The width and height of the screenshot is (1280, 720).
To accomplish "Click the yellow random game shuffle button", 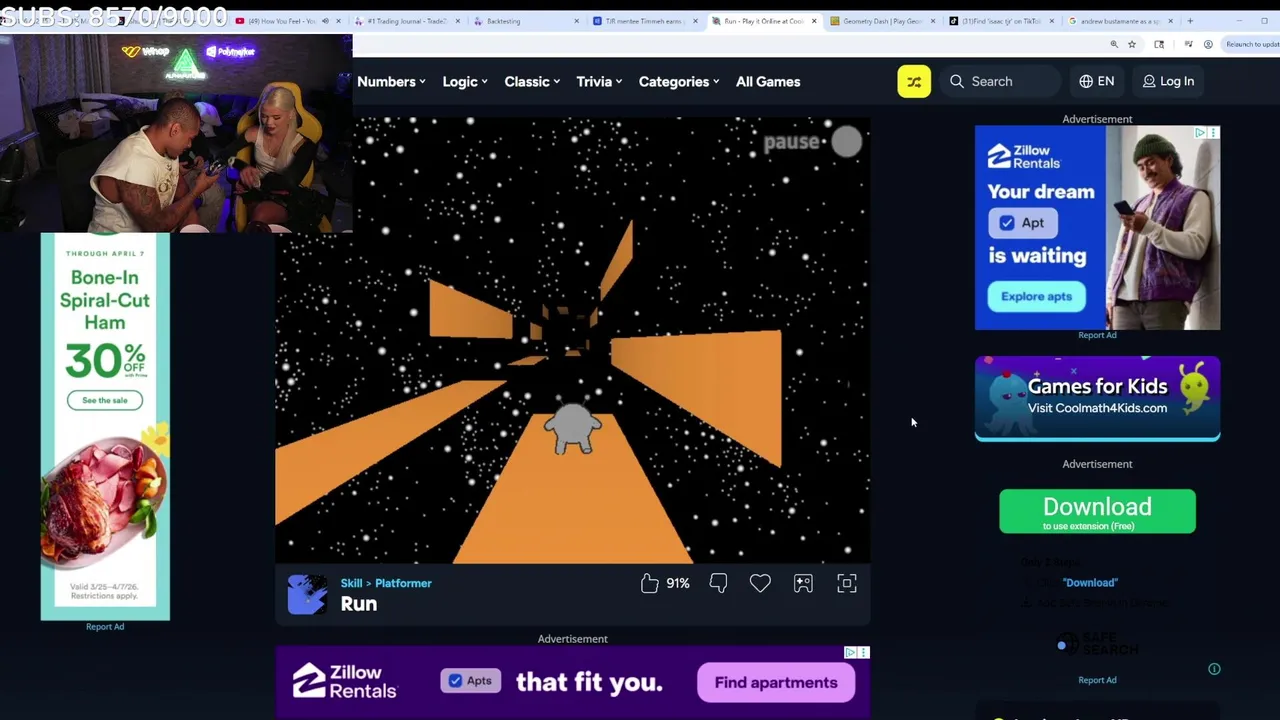I will coord(914,81).
